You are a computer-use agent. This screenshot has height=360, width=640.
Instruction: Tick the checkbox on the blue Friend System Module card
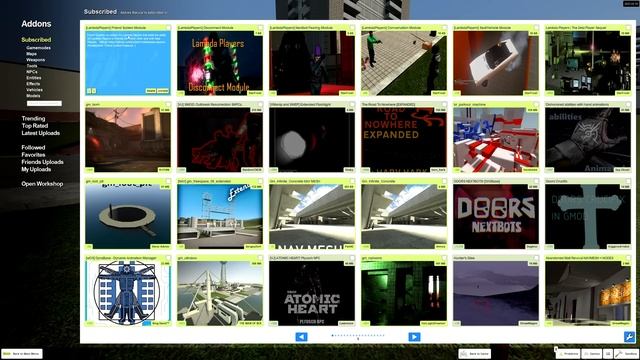coord(168,28)
